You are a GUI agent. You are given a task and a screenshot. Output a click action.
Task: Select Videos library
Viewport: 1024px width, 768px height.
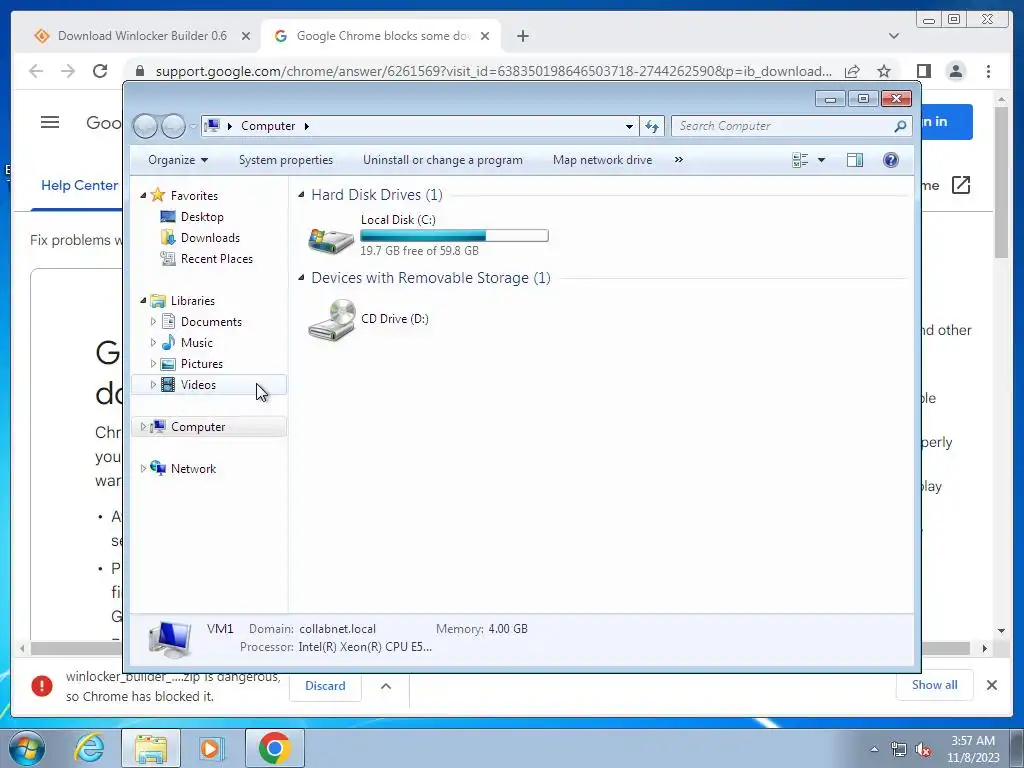(x=198, y=385)
